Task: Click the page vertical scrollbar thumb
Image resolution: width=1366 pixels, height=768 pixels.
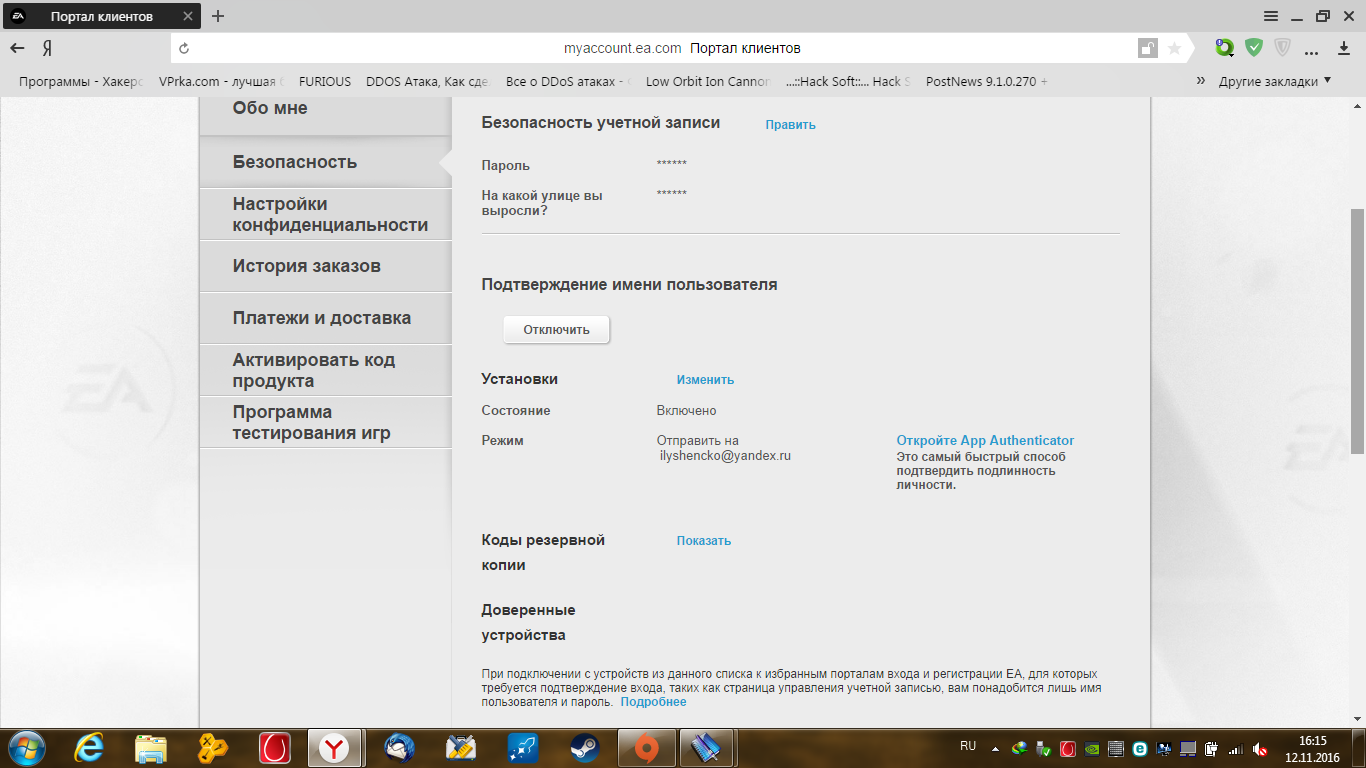Action: tap(1358, 330)
